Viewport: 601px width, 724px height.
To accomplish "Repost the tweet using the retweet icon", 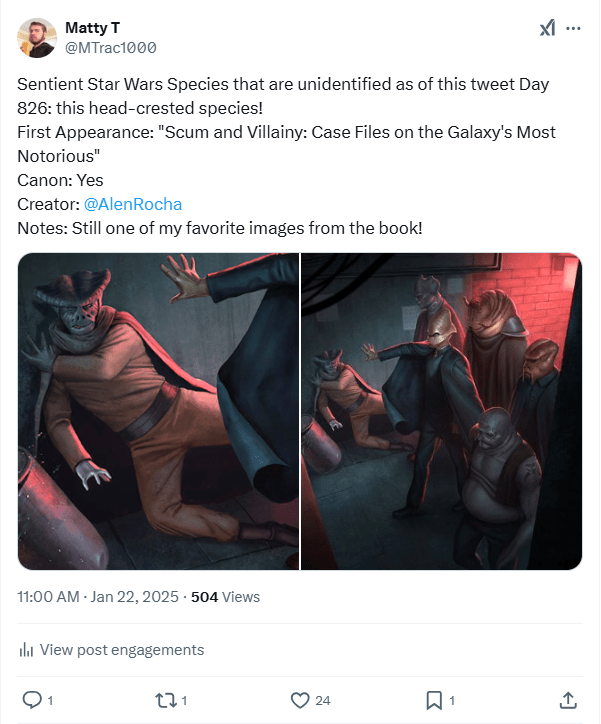I will (x=164, y=700).
